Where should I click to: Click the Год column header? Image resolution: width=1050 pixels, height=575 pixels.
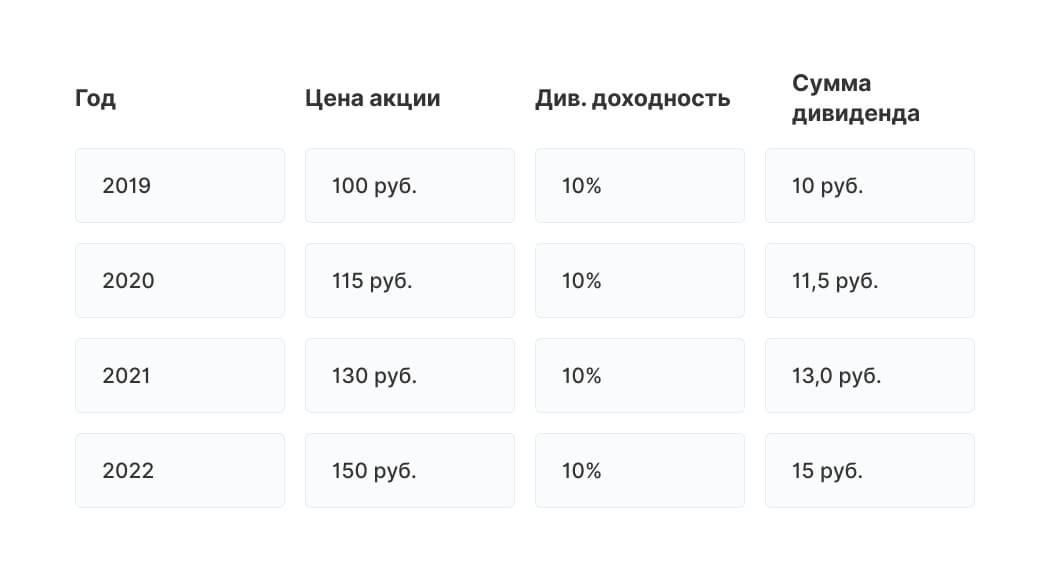pos(95,98)
